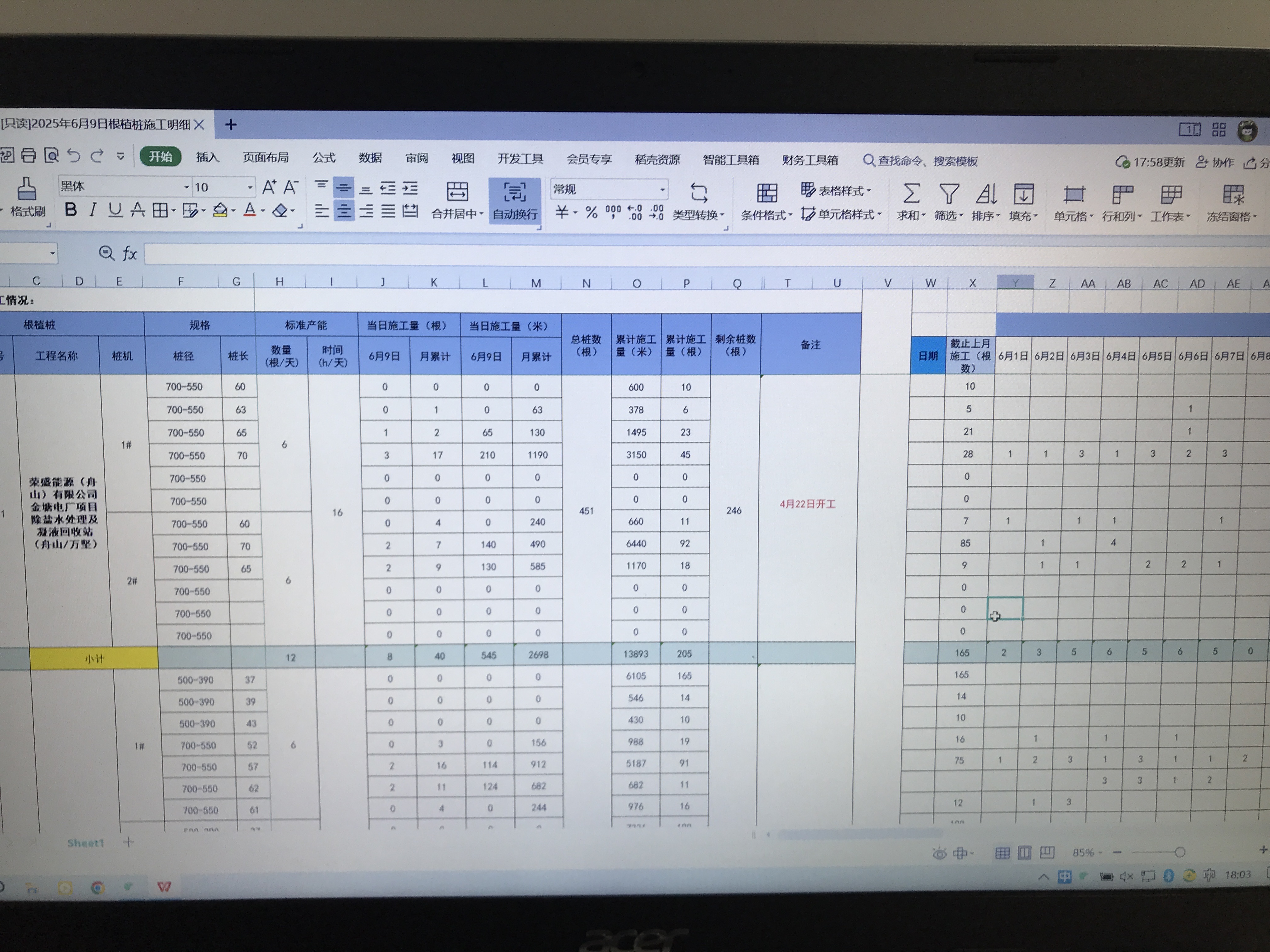The image size is (1270, 952).
Task: Open the Sum (求和) function icon
Action: coord(911,194)
